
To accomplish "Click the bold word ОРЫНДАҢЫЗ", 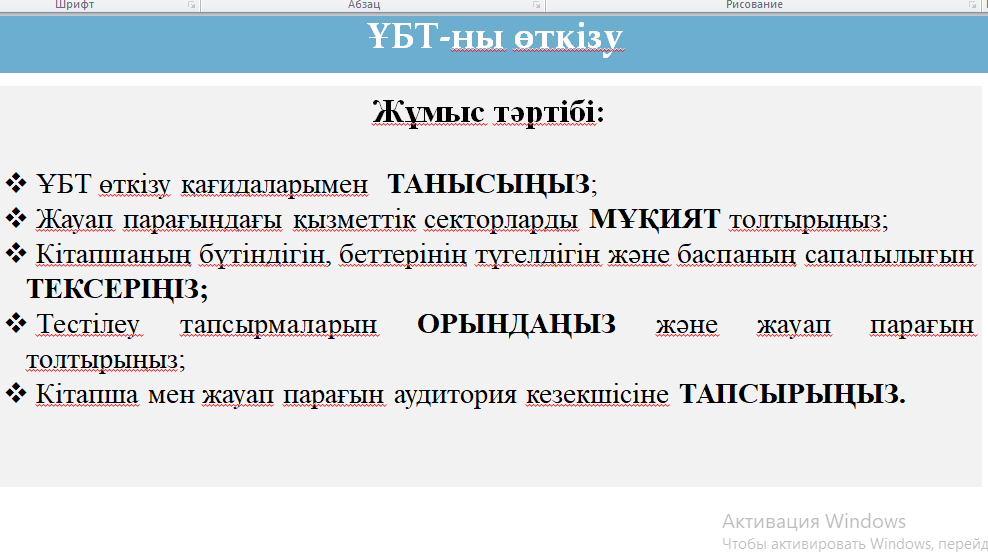I will pos(516,325).
